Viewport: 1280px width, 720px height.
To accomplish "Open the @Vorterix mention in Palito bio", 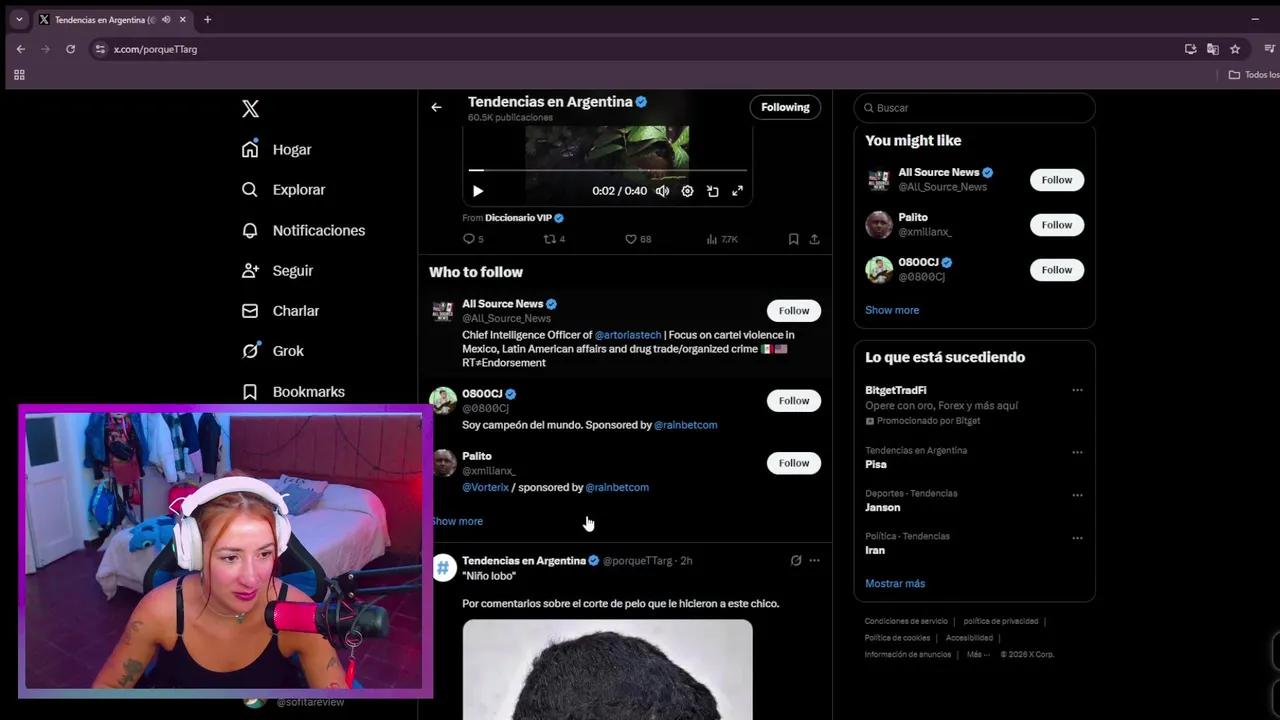I will 485,487.
